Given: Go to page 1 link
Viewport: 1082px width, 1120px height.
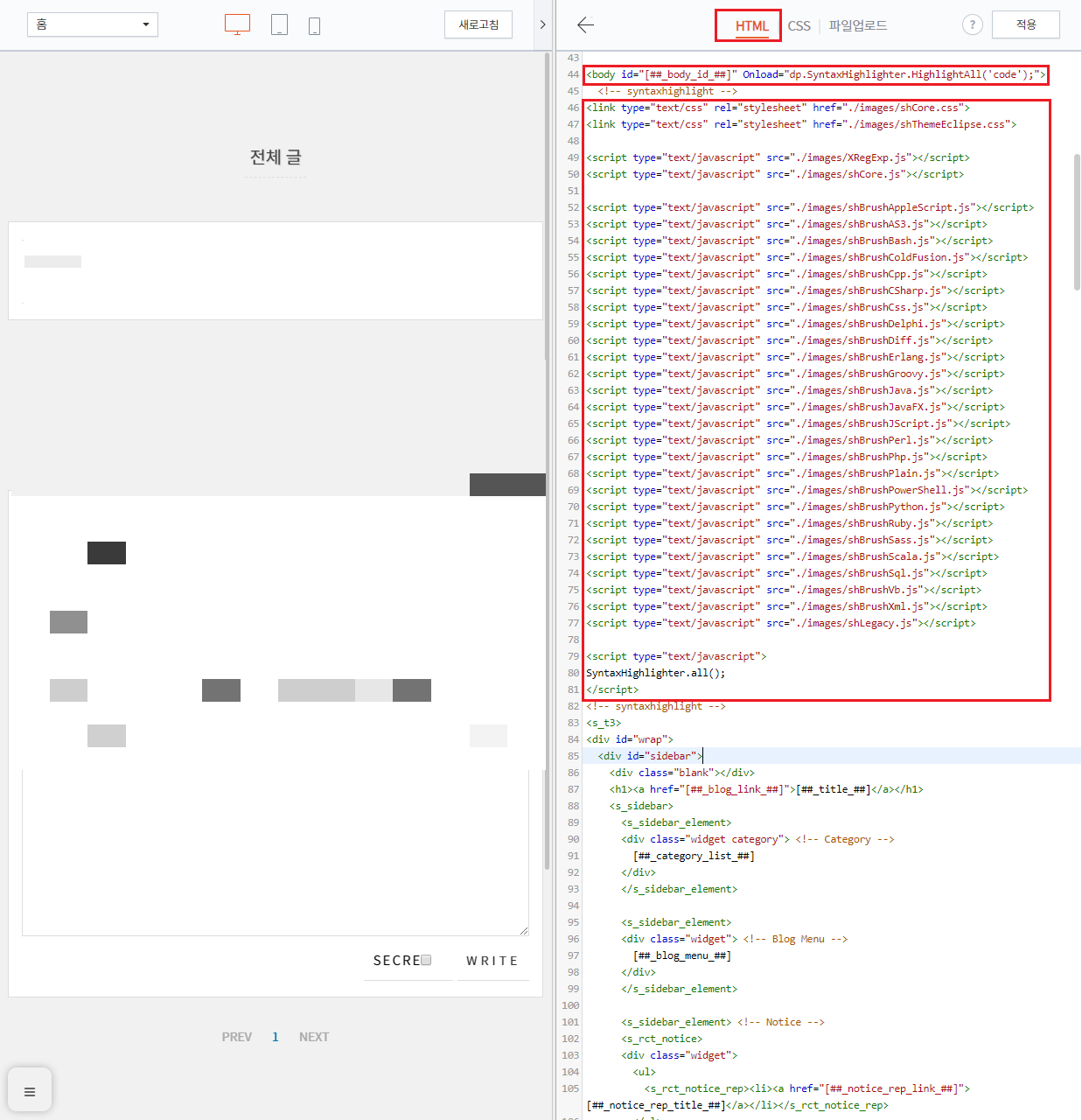Looking at the screenshot, I should [x=276, y=1037].
